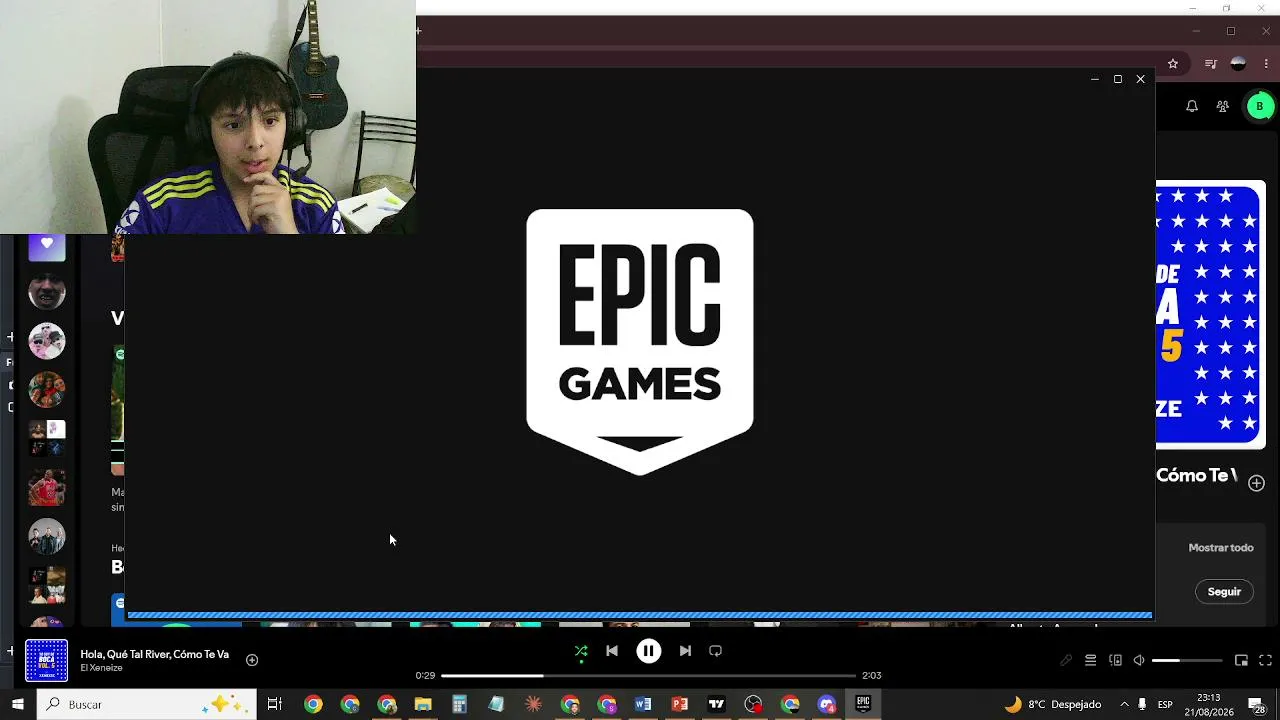Open the blue starred album artwork
Image resolution: width=1280 pixels, height=720 pixels.
pyautogui.click(x=1210, y=314)
